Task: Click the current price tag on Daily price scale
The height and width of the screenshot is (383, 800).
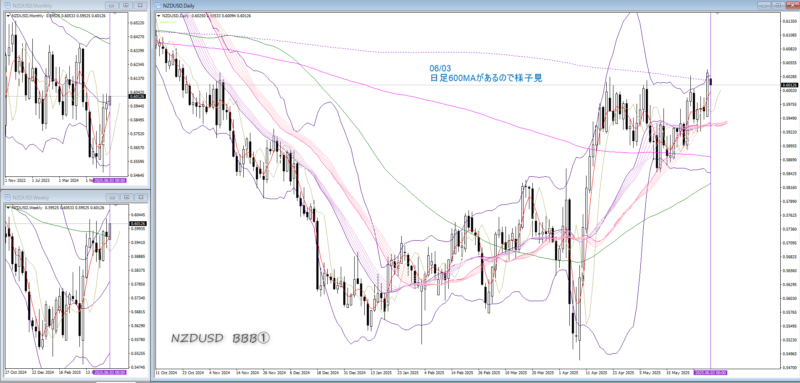Action: point(790,85)
